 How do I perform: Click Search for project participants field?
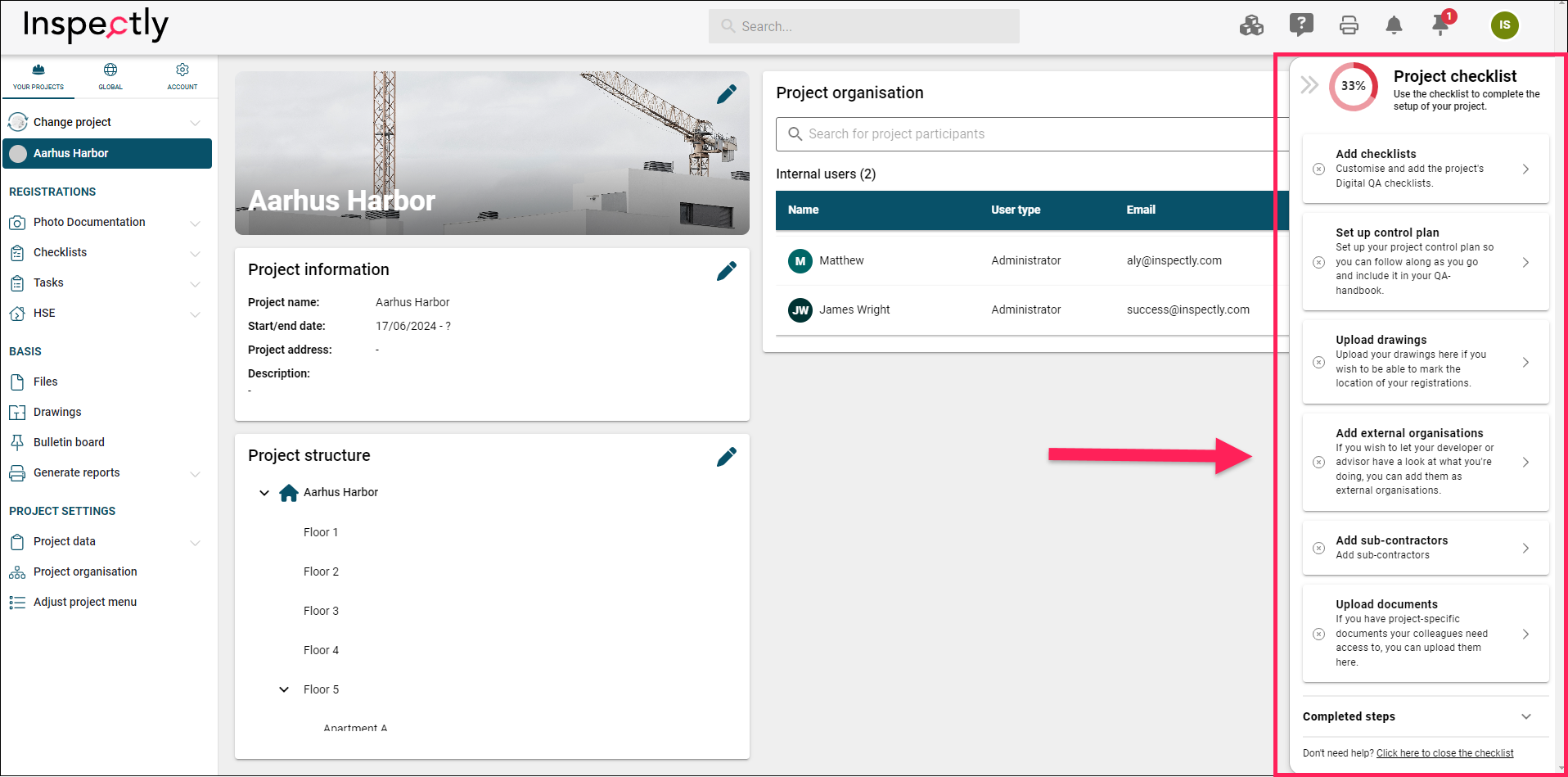(1031, 134)
